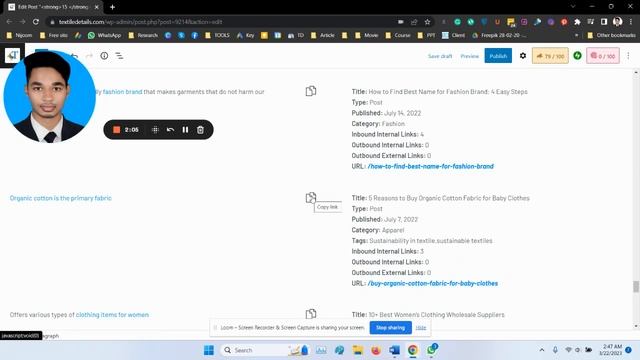Click the site logo in the editor corner
Image resolution: width=640 pixels, height=360 pixels.
coord(12,55)
